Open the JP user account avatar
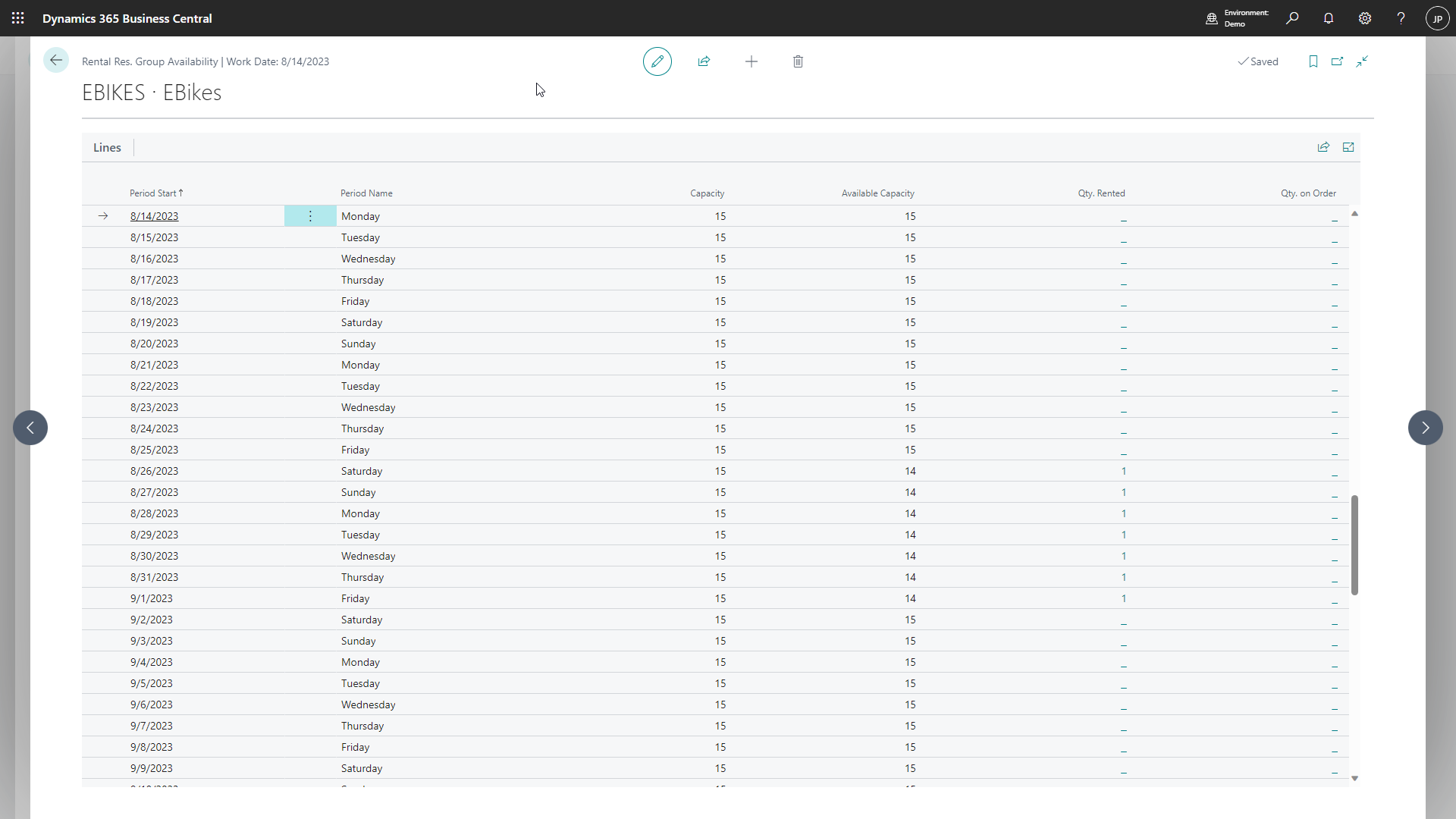Screen dimensions: 1456x819 1437,18
